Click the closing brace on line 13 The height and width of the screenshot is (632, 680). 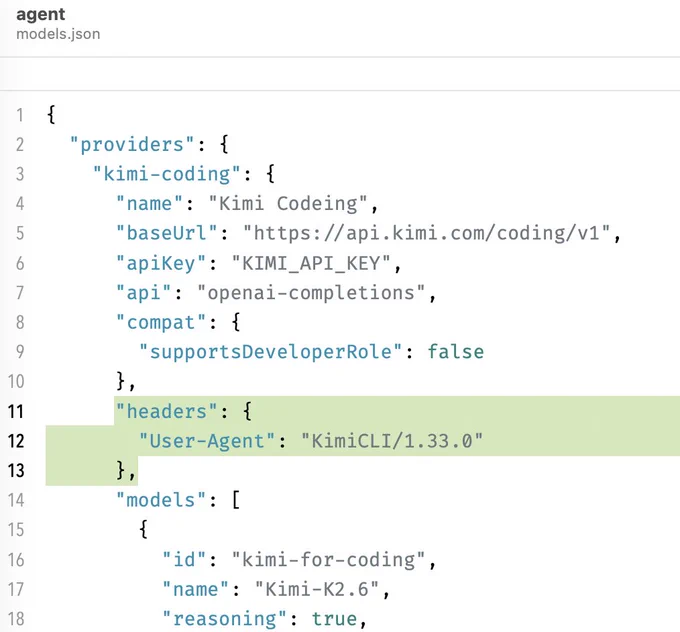pyautogui.click(x=121, y=471)
